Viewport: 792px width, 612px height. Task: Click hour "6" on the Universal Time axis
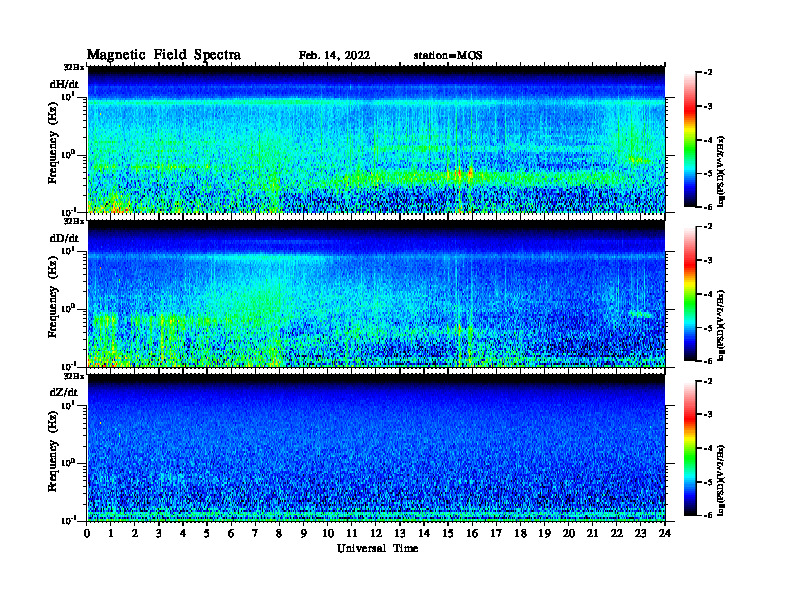[x=231, y=534]
